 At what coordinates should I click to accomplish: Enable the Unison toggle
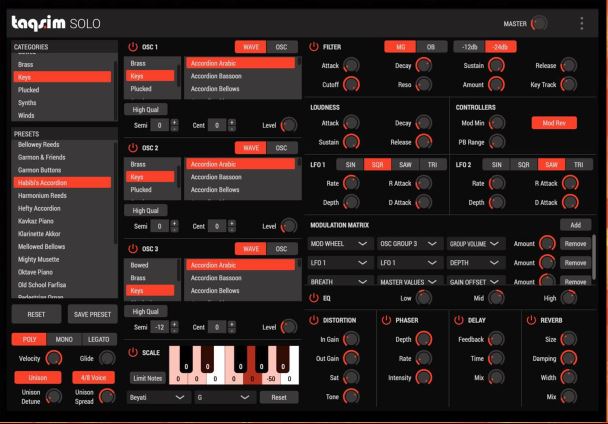tap(38, 377)
